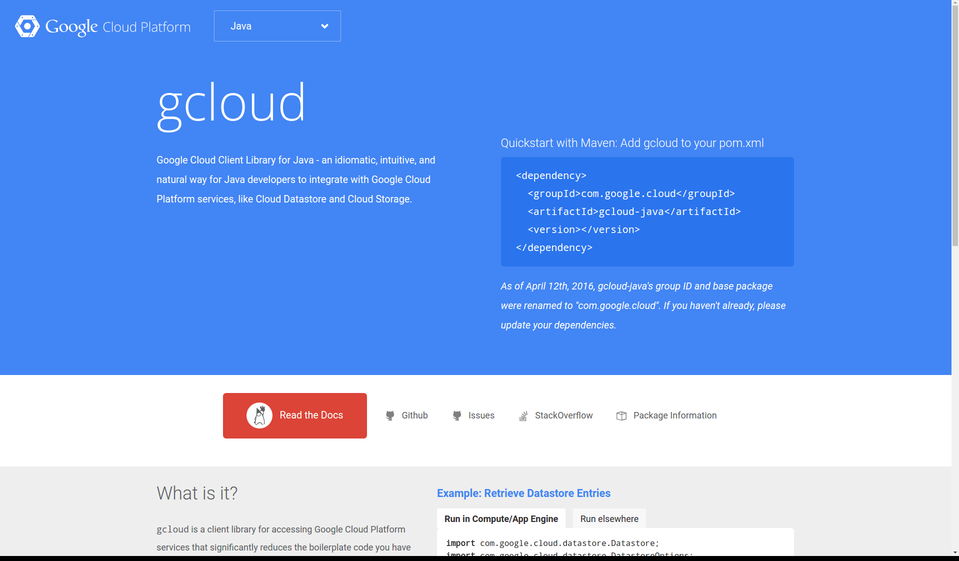Click the vertical page scrollbar thumb
Screen dimensions: 959x561
955,124
